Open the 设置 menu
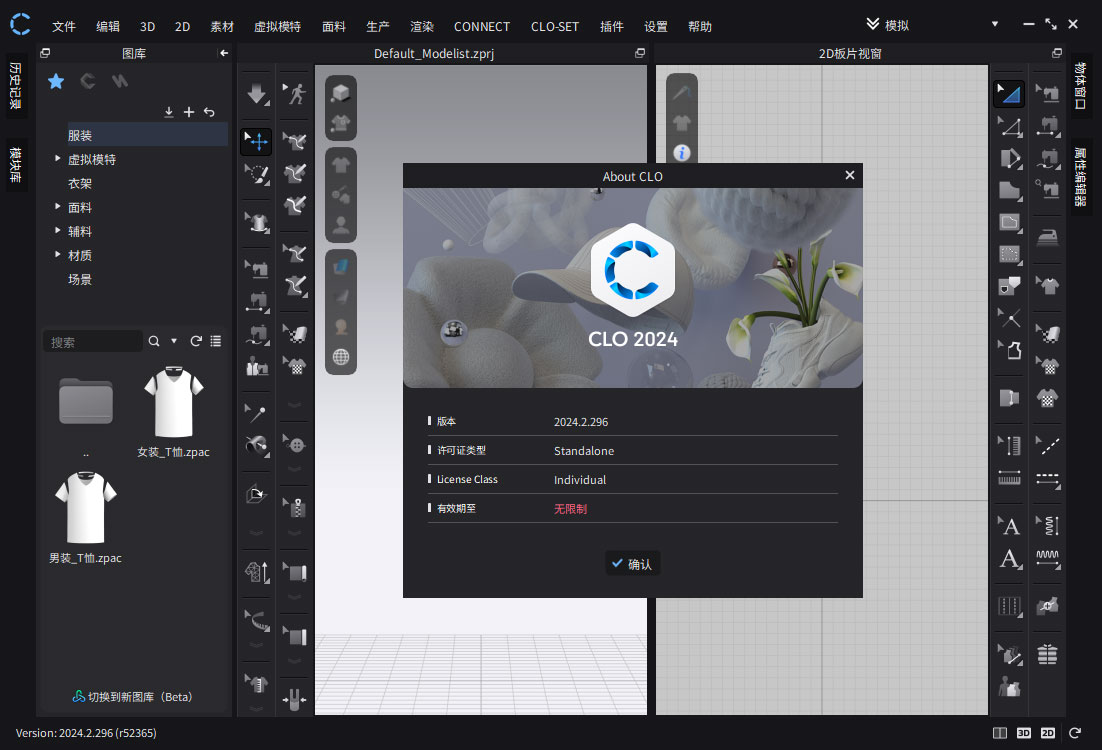Screen dimensions: 1102x750 tap(655, 27)
